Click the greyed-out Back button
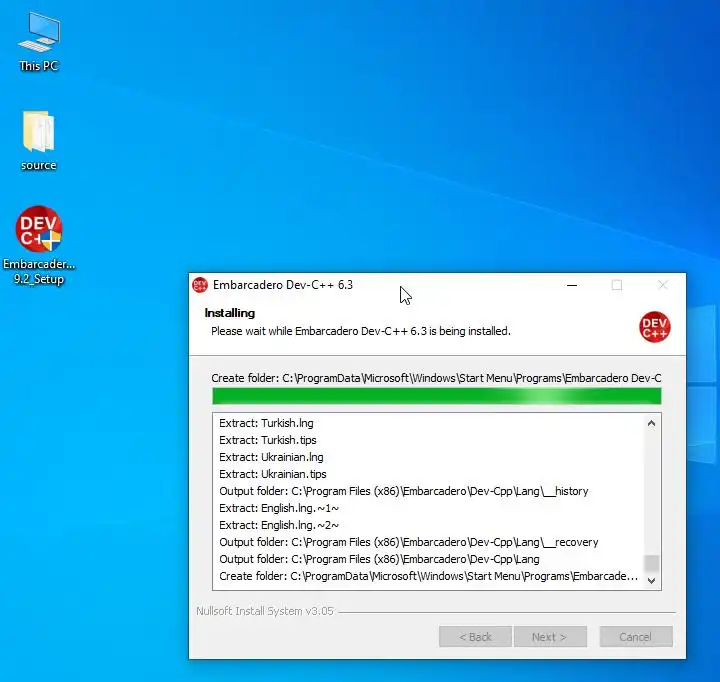720x682 pixels. click(475, 637)
